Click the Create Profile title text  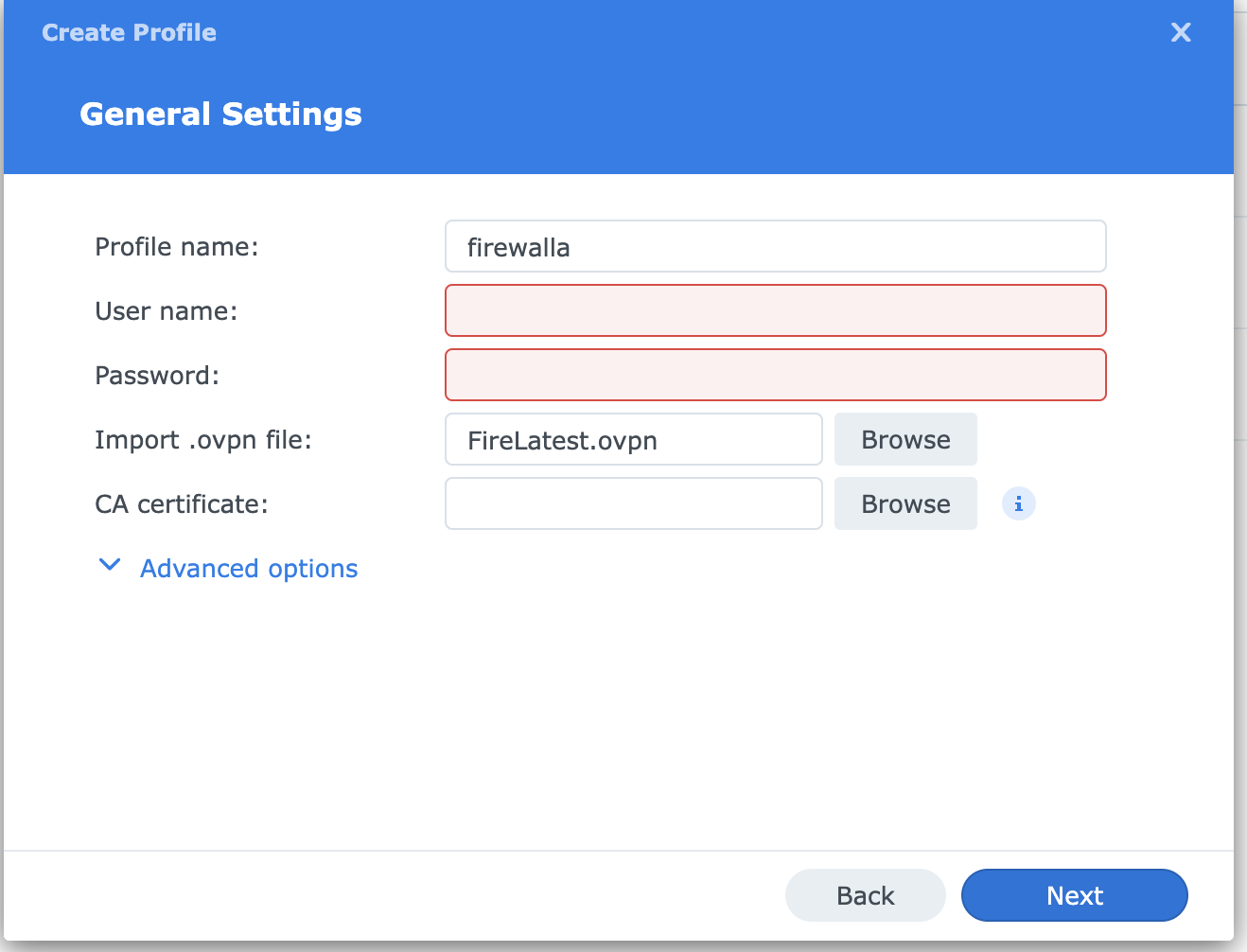coord(129,33)
